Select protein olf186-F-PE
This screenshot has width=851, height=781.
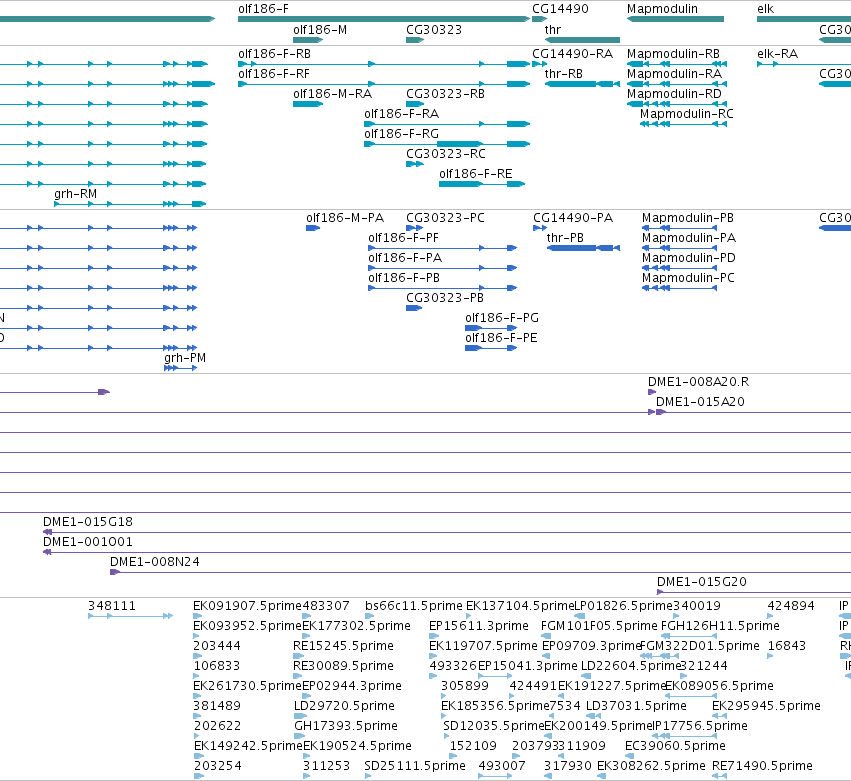click(x=501, y=338)
